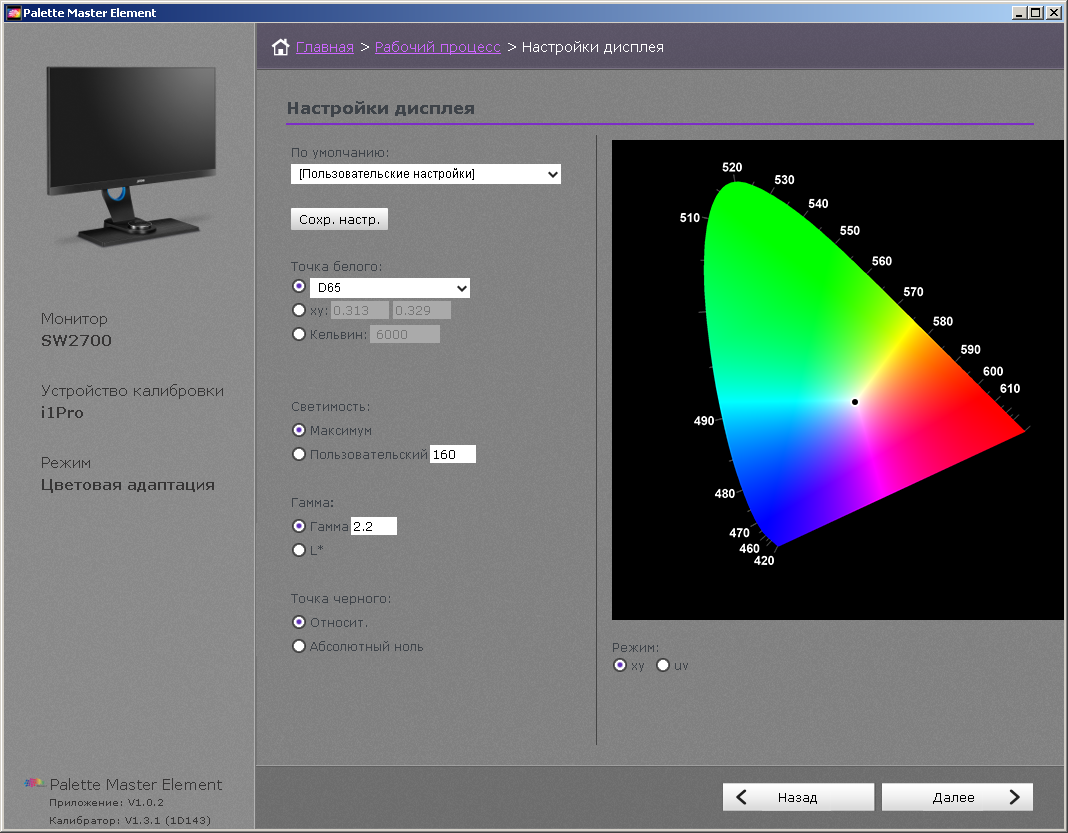Image resolution: width=1068 pixels, height=833 pixels.
Task: Open the D65 white point dropdown
Action: [389, 288]
